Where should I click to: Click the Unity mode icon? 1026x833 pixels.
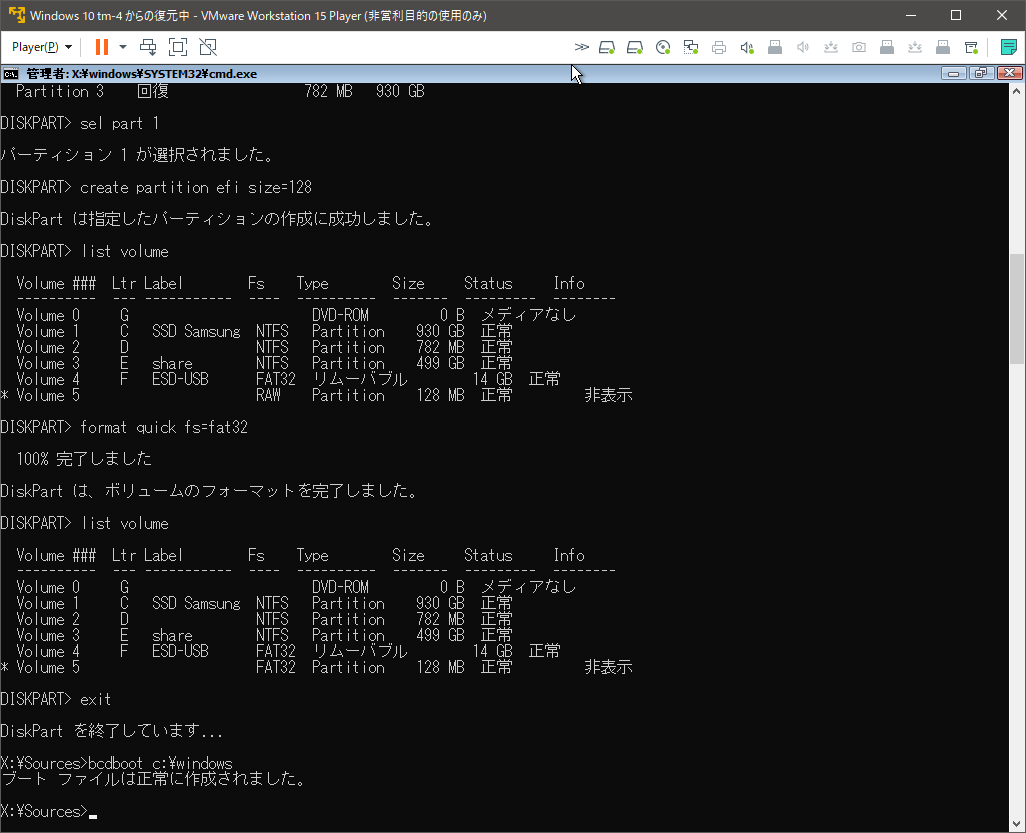207,47
